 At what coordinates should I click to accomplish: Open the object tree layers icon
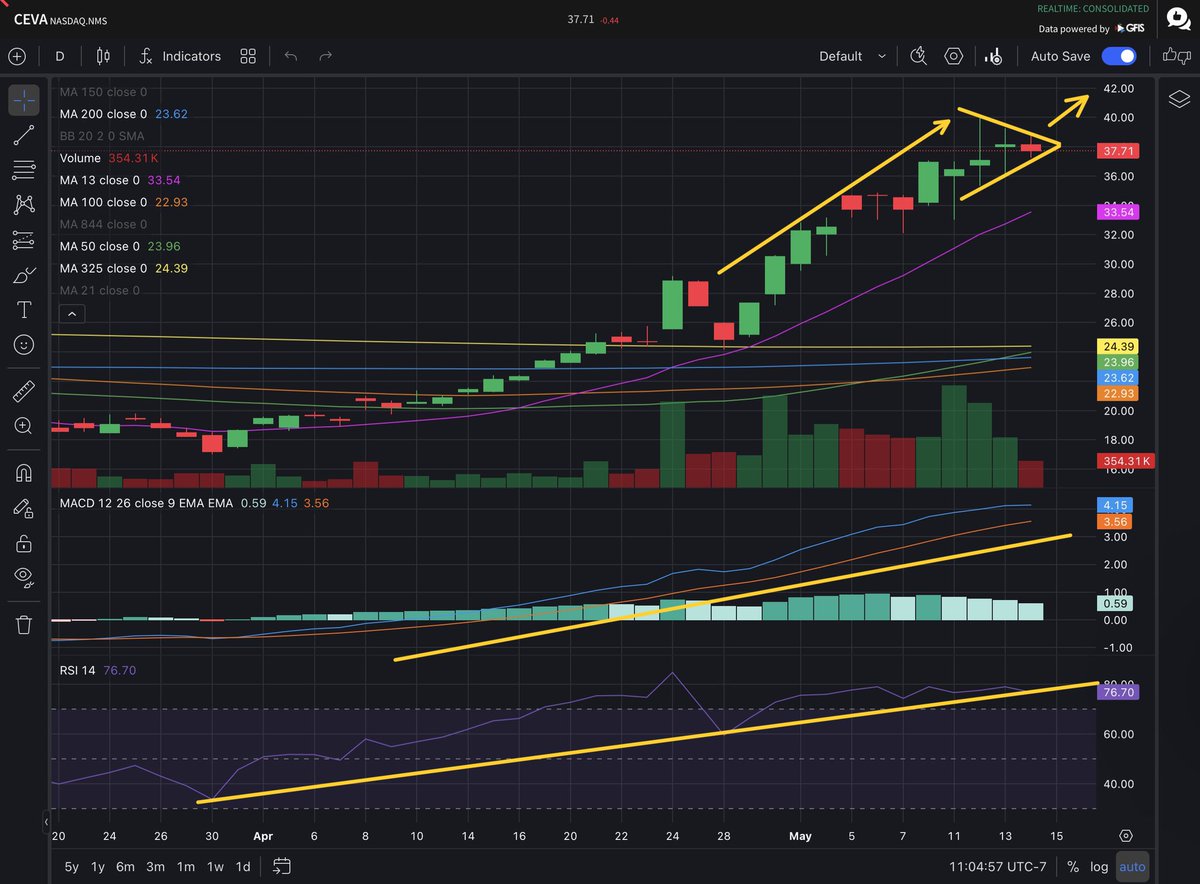(x=1179, y=98)
